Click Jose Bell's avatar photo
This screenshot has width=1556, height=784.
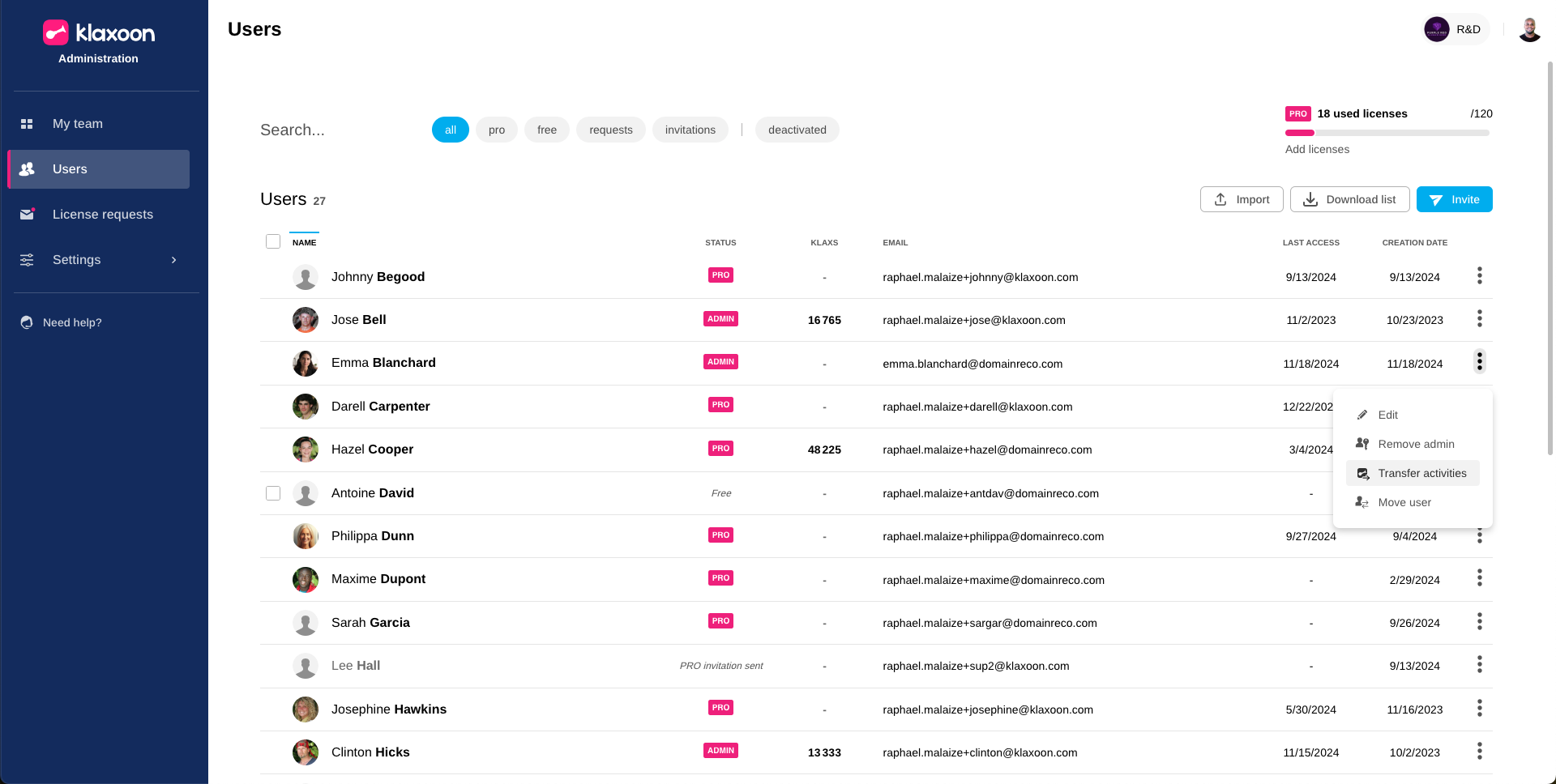pos(306,320)
